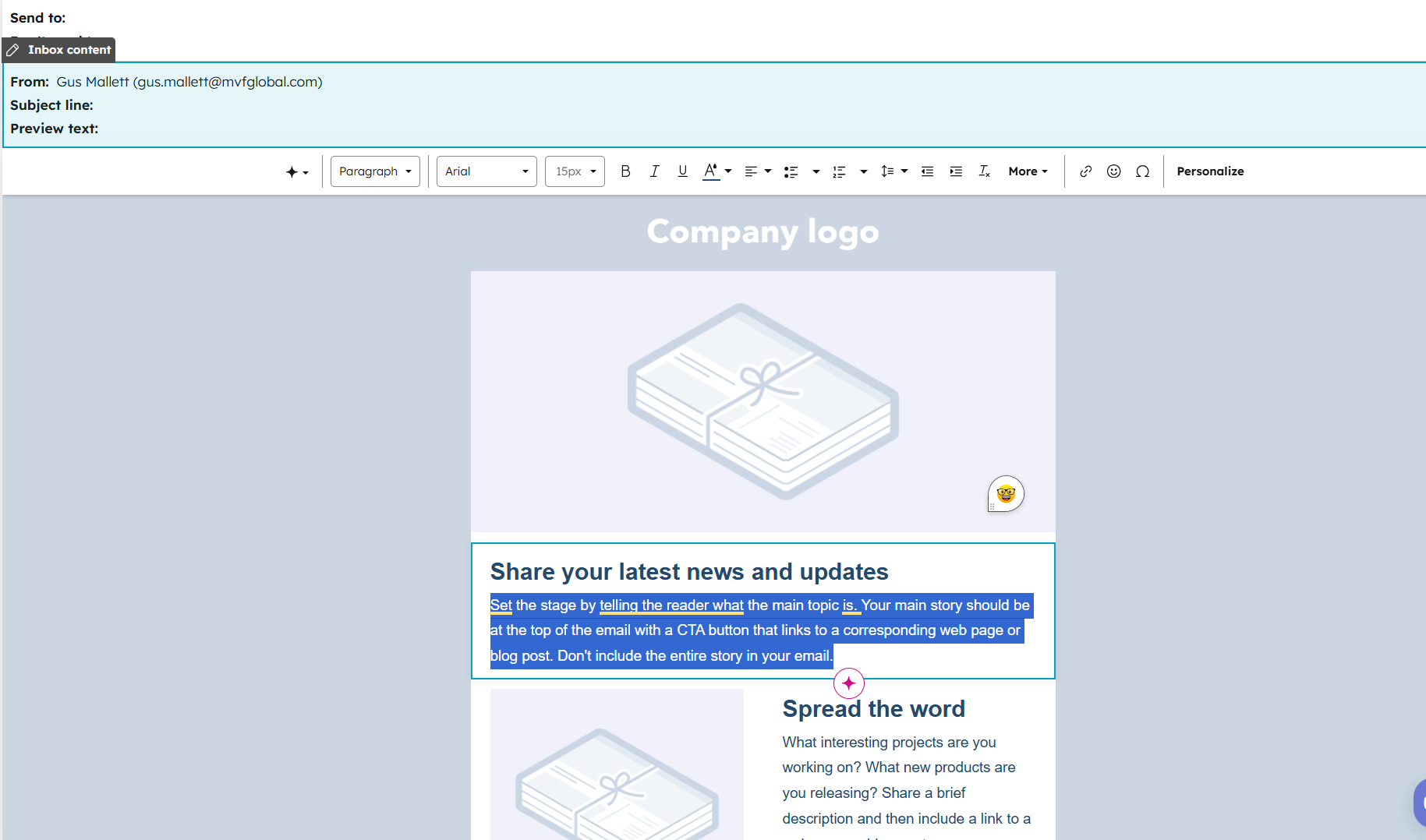Open the Paragraph style dropdown
Image resolution: width=1426 pixels, height=840 pixels.
[x=375, y=171]
